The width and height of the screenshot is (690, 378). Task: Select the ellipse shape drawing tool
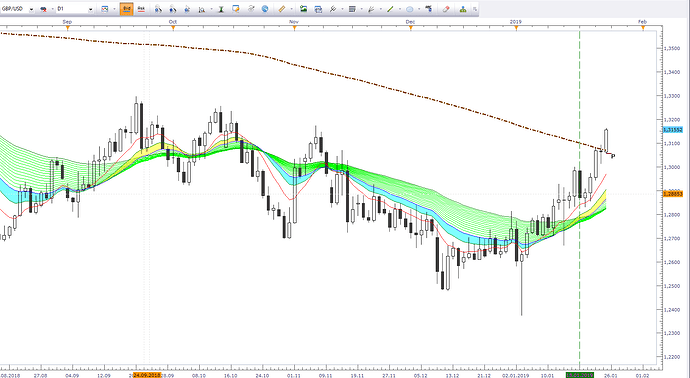(x=409, y=9)
